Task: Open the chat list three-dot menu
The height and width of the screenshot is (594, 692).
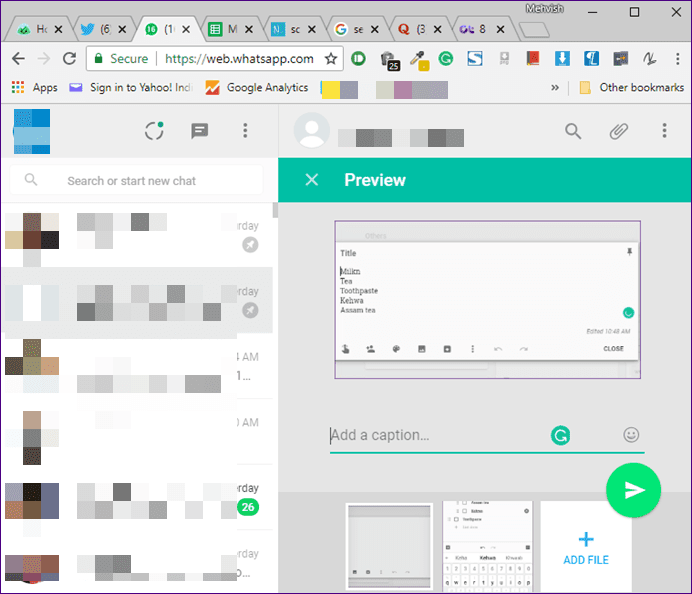Action: [x=245, y=131]
